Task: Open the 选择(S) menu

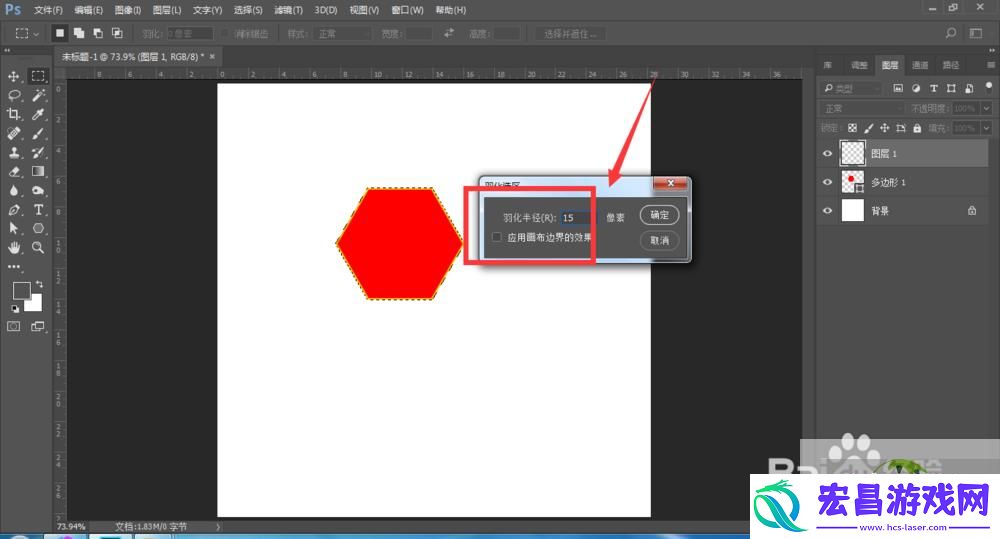Action: [x=247, y=10]
